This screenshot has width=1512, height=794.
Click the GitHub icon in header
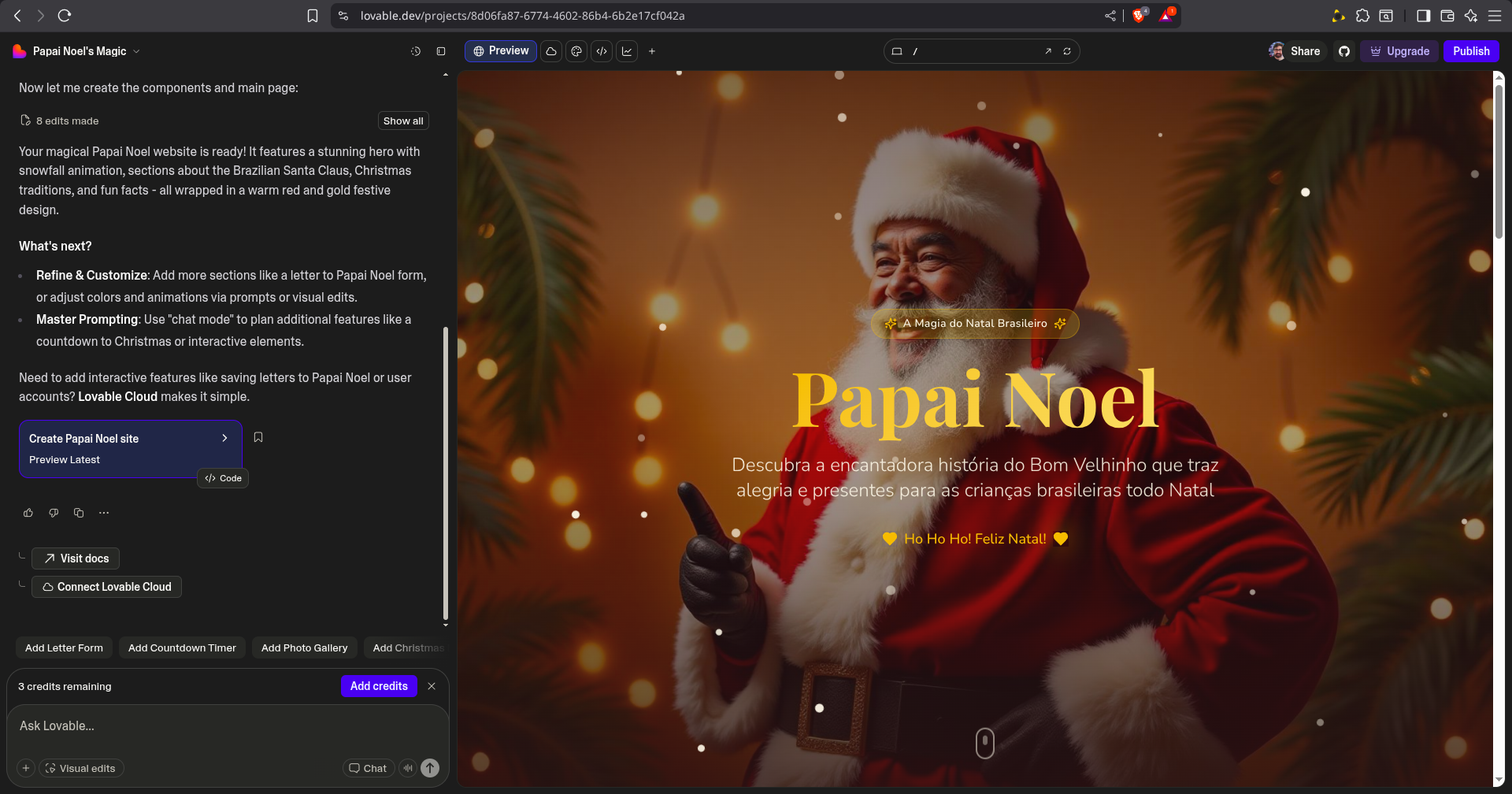(1344, 51)
